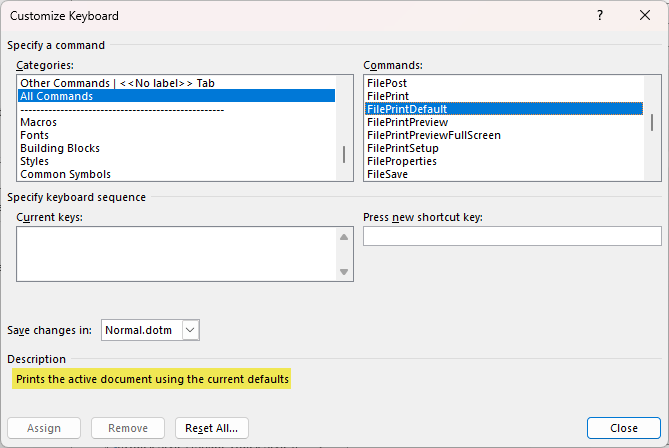This screenshot has height=448, width=669.
Task: Select Fonts in Categories list
Action: click(176, 135)
